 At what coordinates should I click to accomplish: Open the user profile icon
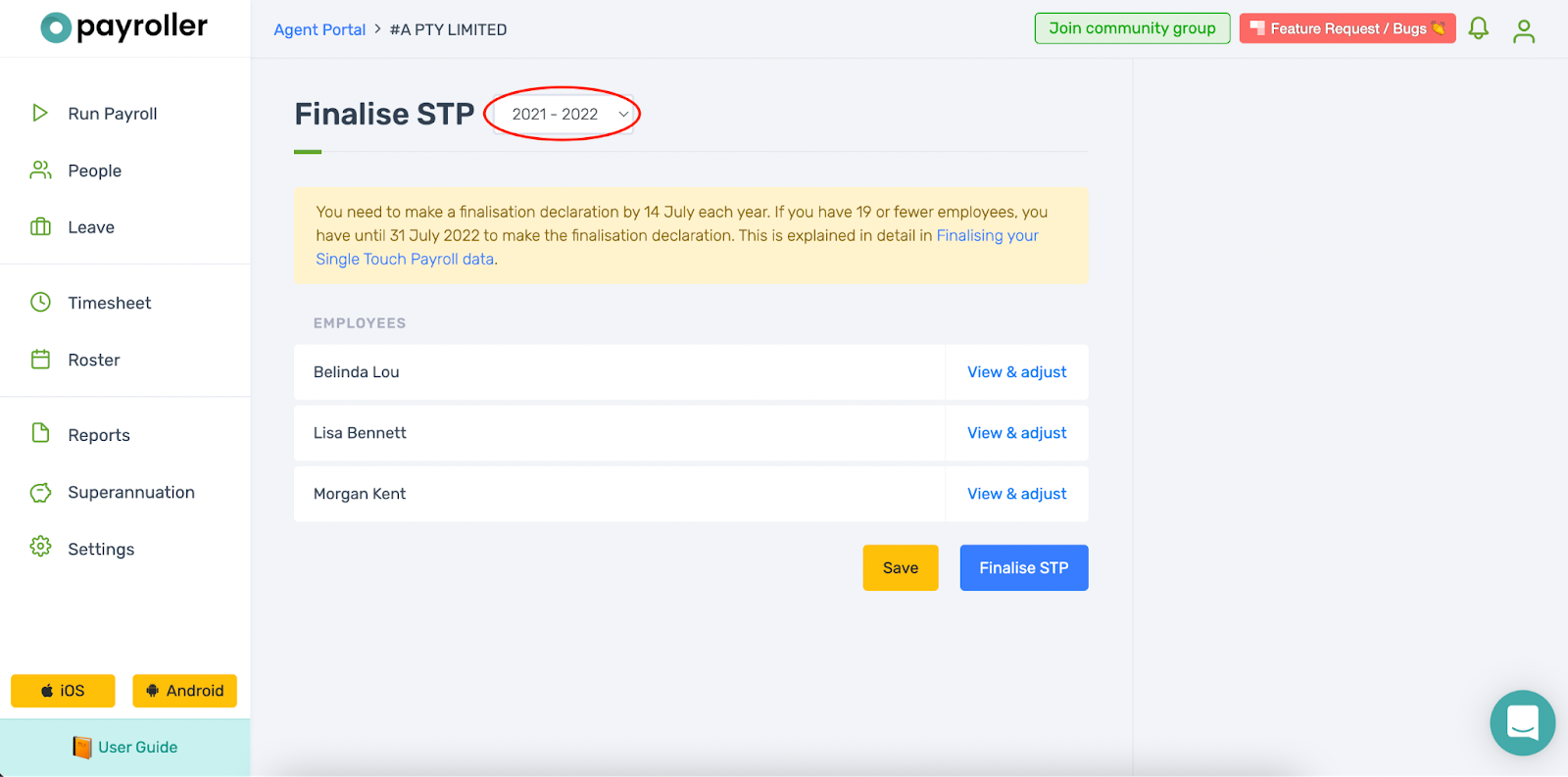coord(1524,31)
